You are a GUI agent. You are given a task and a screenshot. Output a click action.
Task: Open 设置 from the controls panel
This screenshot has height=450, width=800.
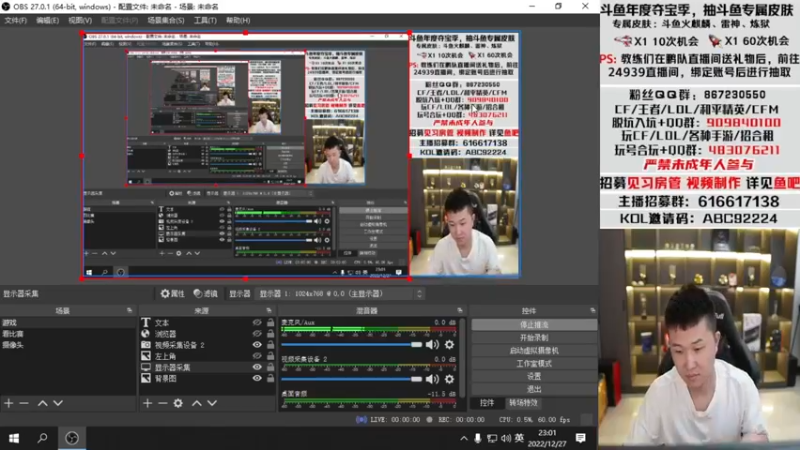click(534, 376)
